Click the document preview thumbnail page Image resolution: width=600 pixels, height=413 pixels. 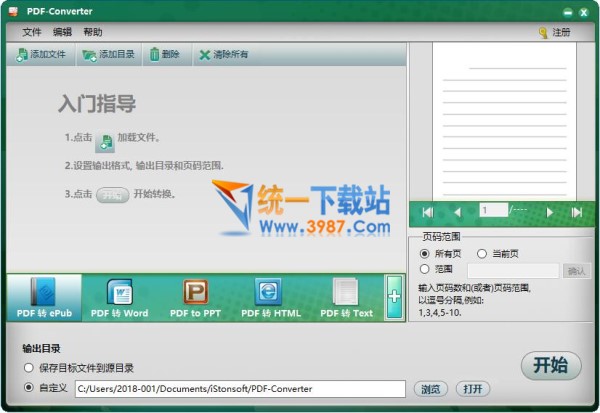click(x=504, y=121)
